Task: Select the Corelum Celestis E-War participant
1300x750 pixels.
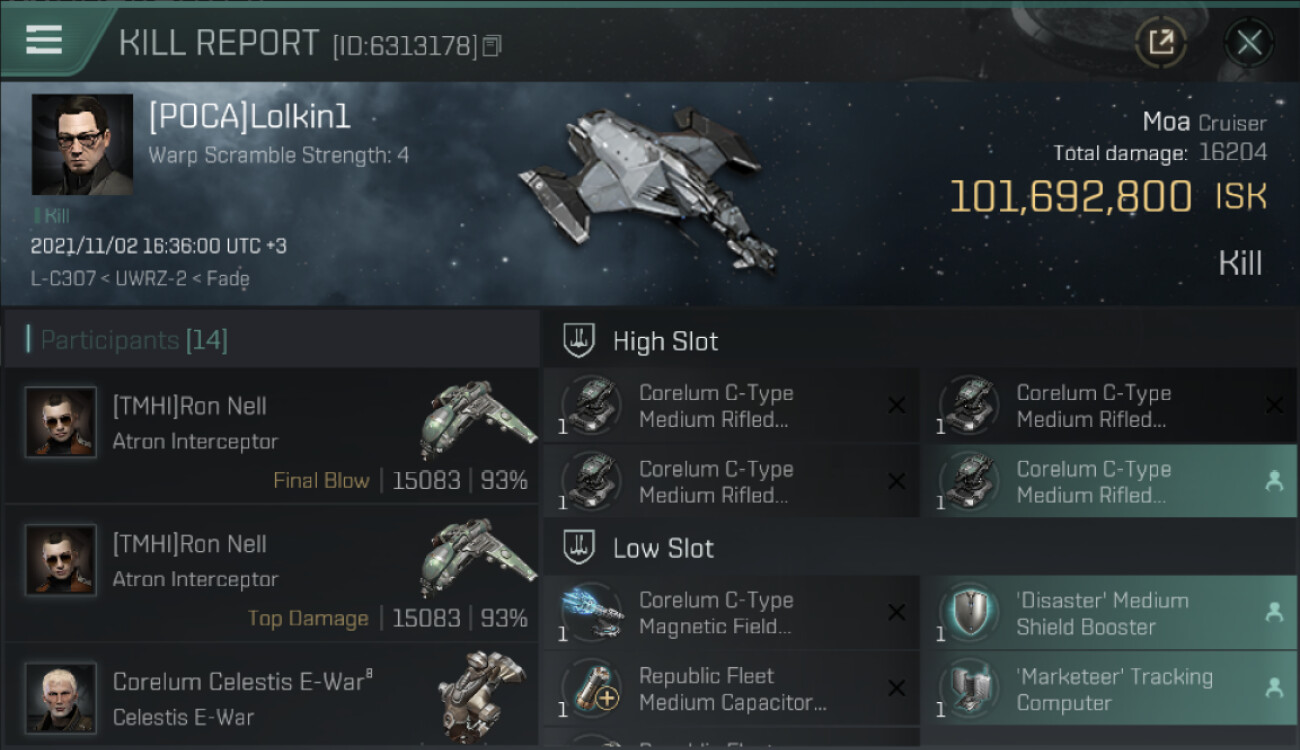Action: [270, 698]
